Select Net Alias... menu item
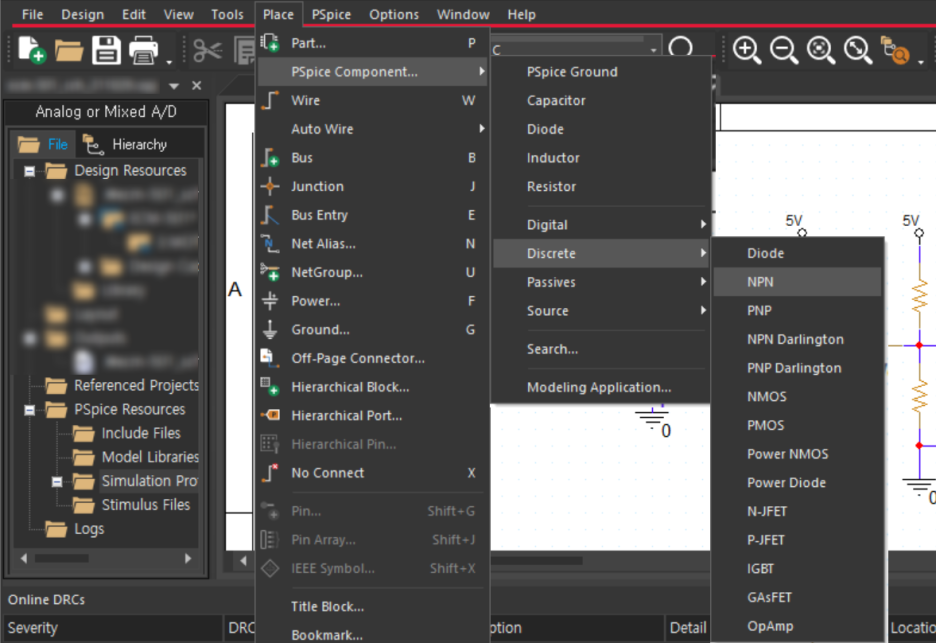This screenshot has width=936, height=643. coord(372,244)
